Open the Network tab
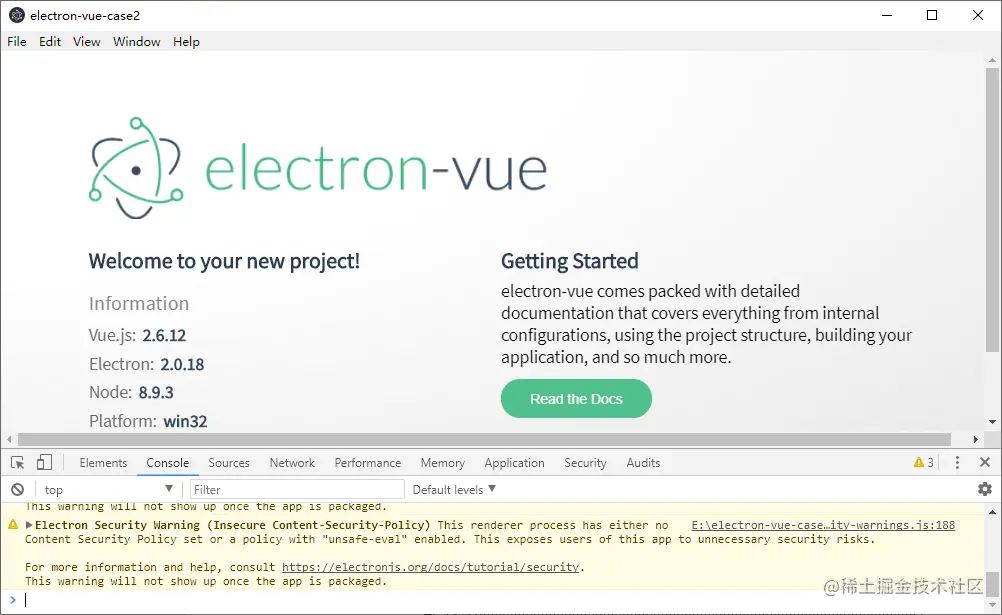The height and width of the screenshot is (615, 1002). [x=292, y=462]
